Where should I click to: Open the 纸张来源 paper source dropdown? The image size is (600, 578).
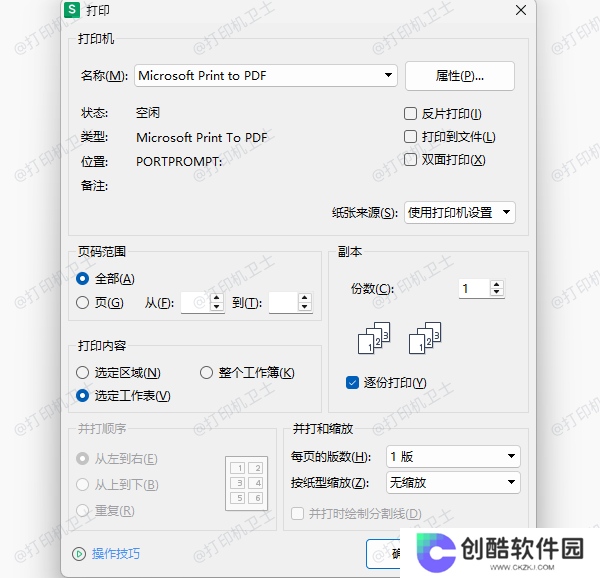(460, 212)
